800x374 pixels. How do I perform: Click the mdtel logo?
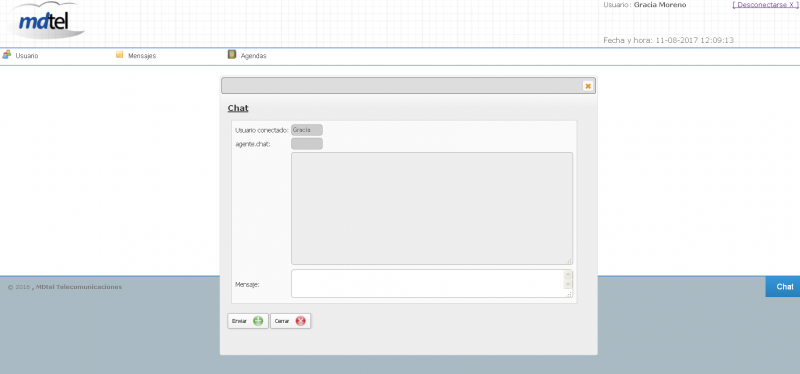pyautogui.click(x=45, y=21)
